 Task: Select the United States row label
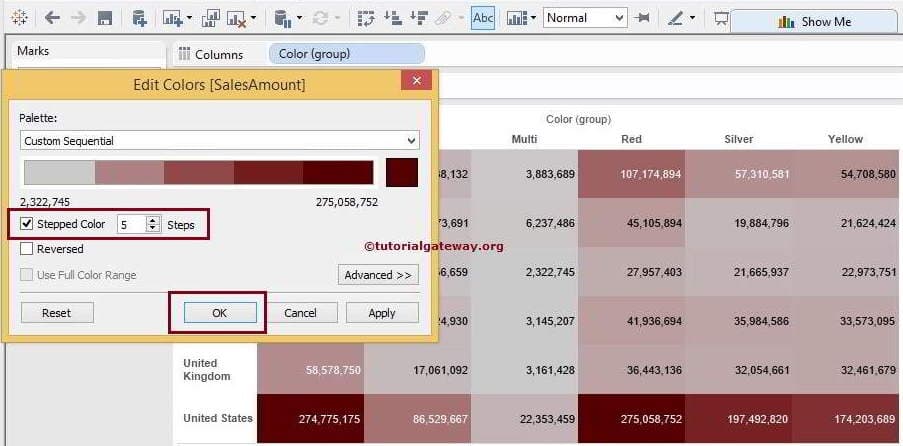[x=218, y=418]
